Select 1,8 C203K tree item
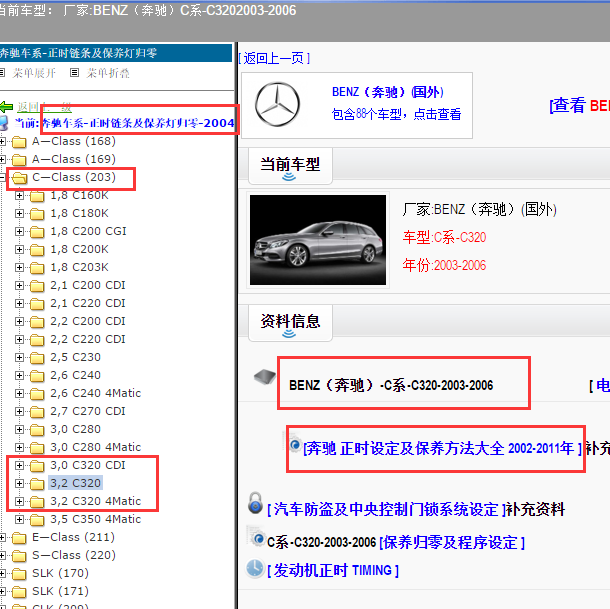610x609 pixels. pyautogui.click(x=79, y=267)
